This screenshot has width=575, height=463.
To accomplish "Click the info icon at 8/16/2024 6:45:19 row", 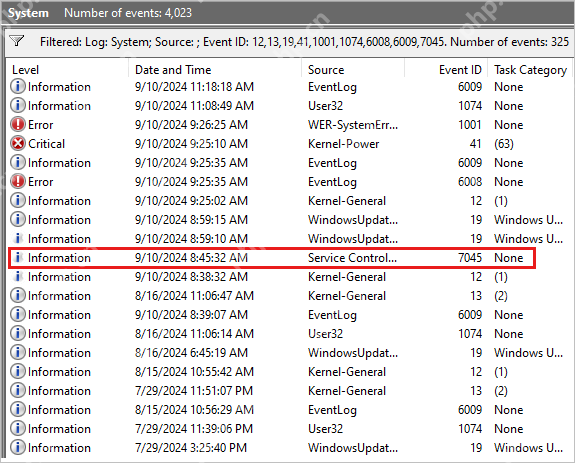I will point(18,353).
